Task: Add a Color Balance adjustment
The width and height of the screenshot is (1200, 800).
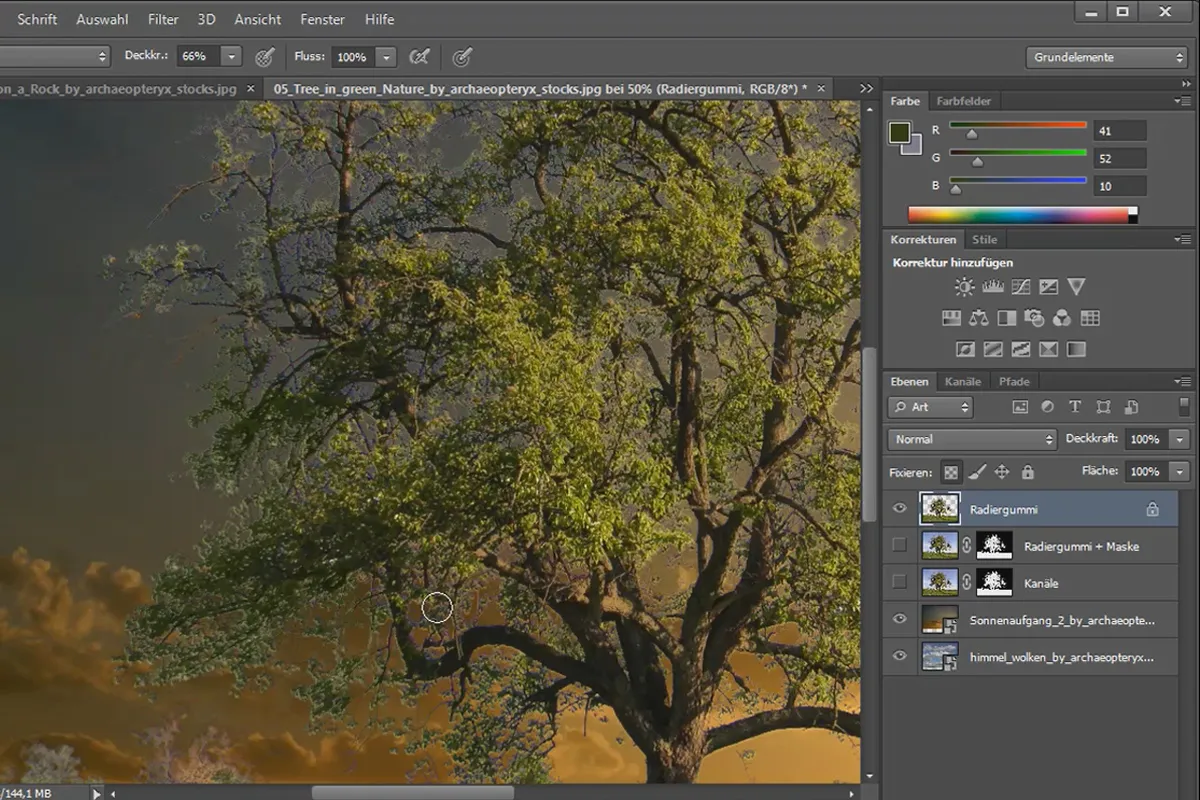Action: click(x=978, y=318)
